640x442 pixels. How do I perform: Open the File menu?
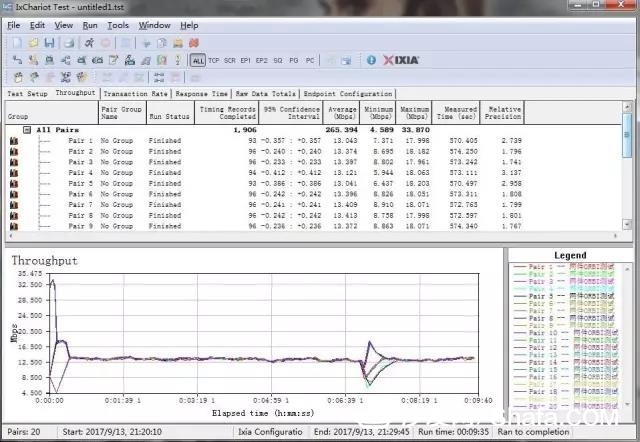coord(13,25)
